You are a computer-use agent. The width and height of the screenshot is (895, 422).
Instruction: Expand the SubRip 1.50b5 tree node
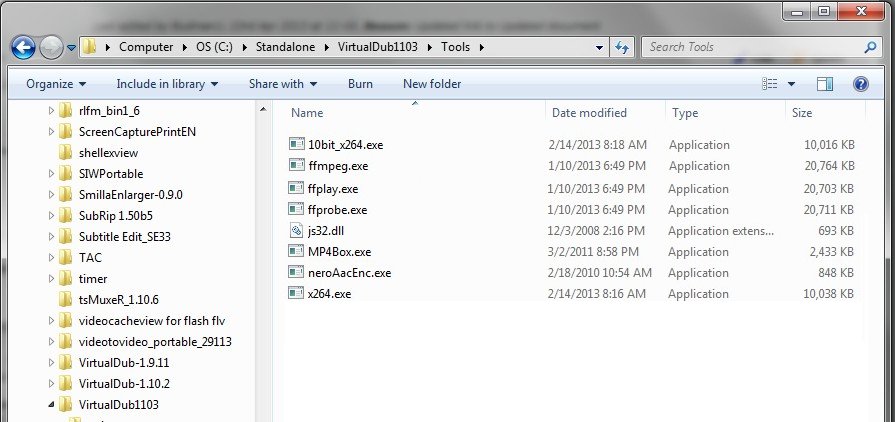51,216
